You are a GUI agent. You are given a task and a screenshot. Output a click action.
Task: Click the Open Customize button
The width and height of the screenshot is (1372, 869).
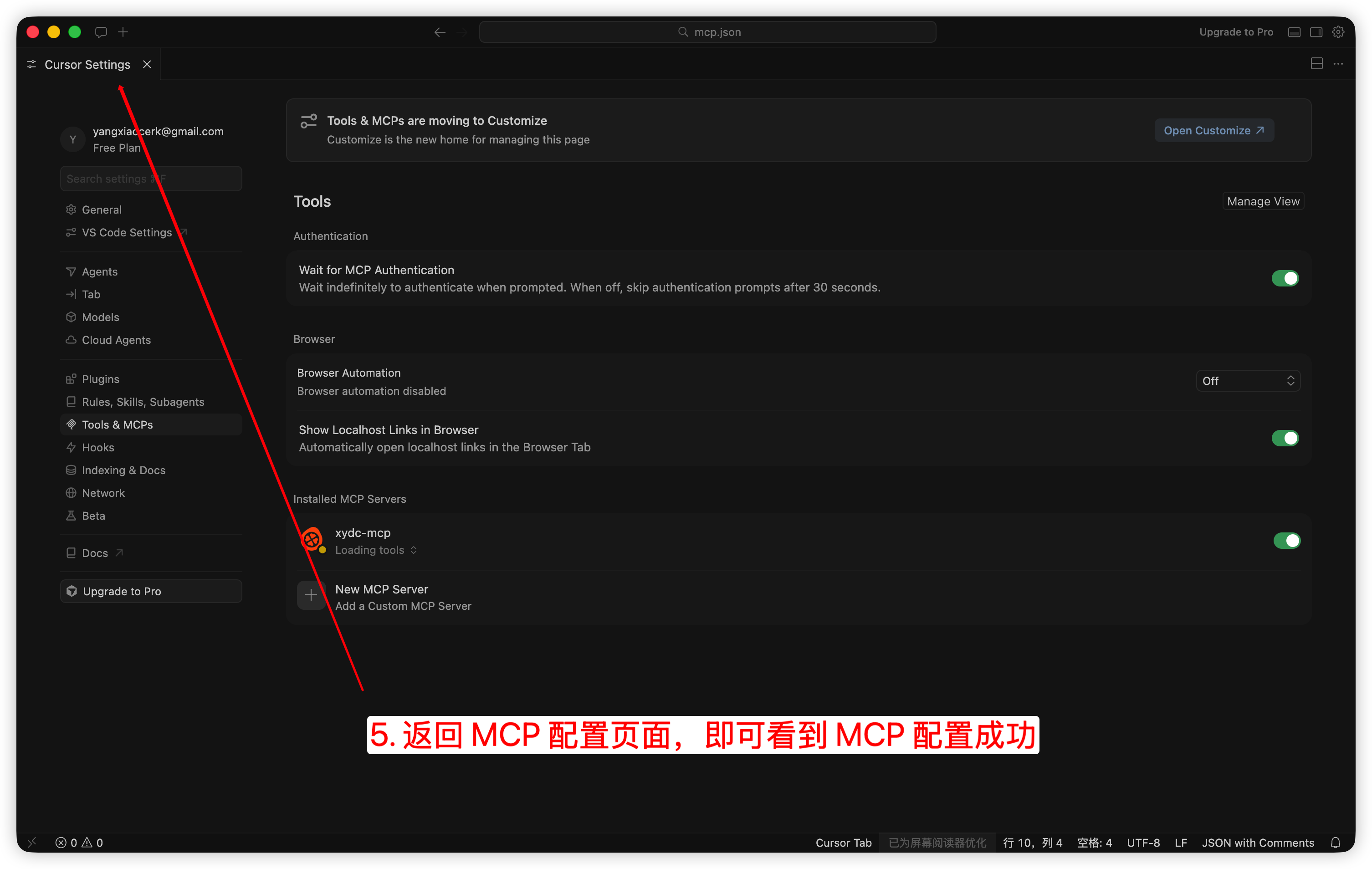(1214, 131)
